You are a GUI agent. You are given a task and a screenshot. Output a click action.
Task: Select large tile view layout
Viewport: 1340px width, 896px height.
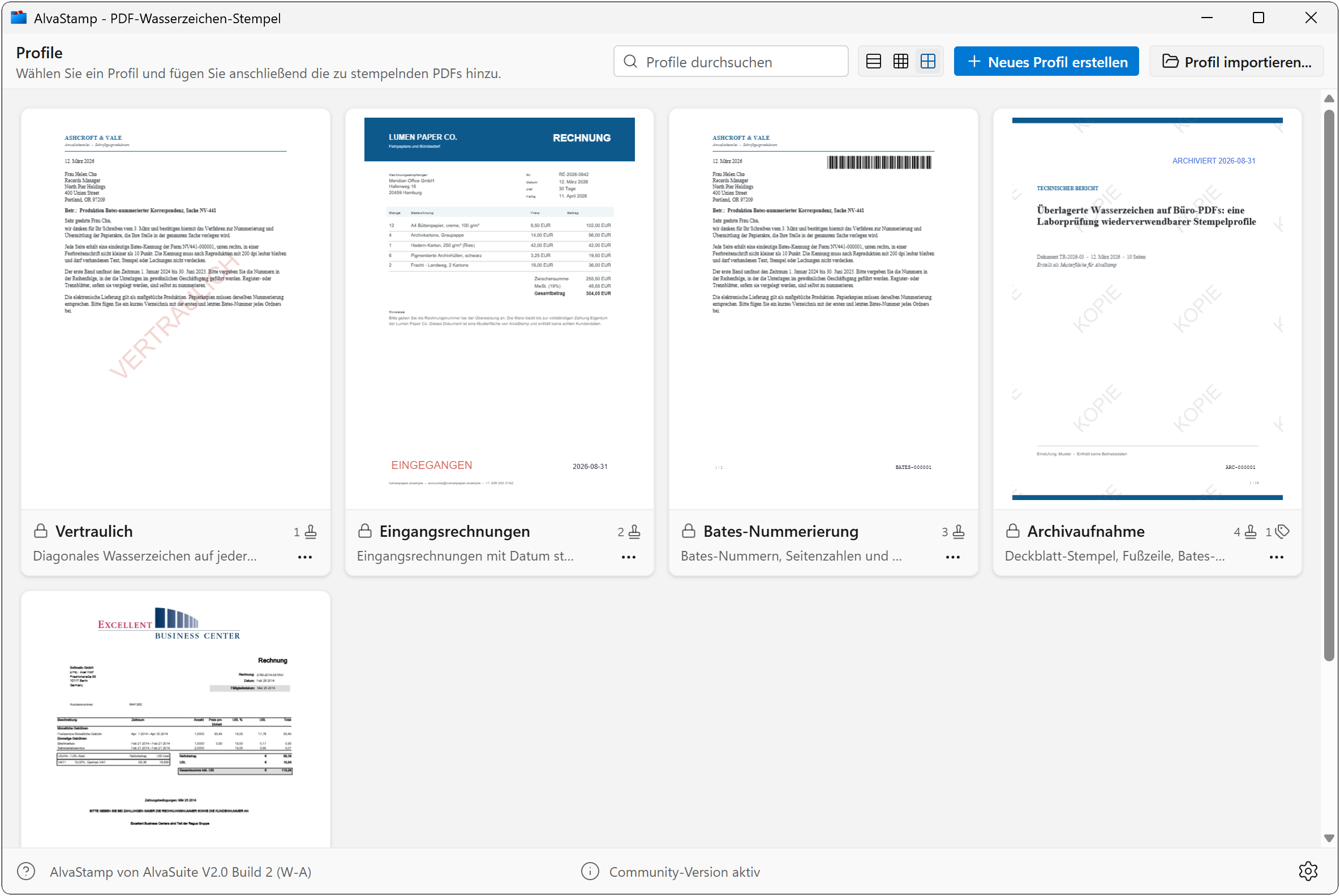928,61
